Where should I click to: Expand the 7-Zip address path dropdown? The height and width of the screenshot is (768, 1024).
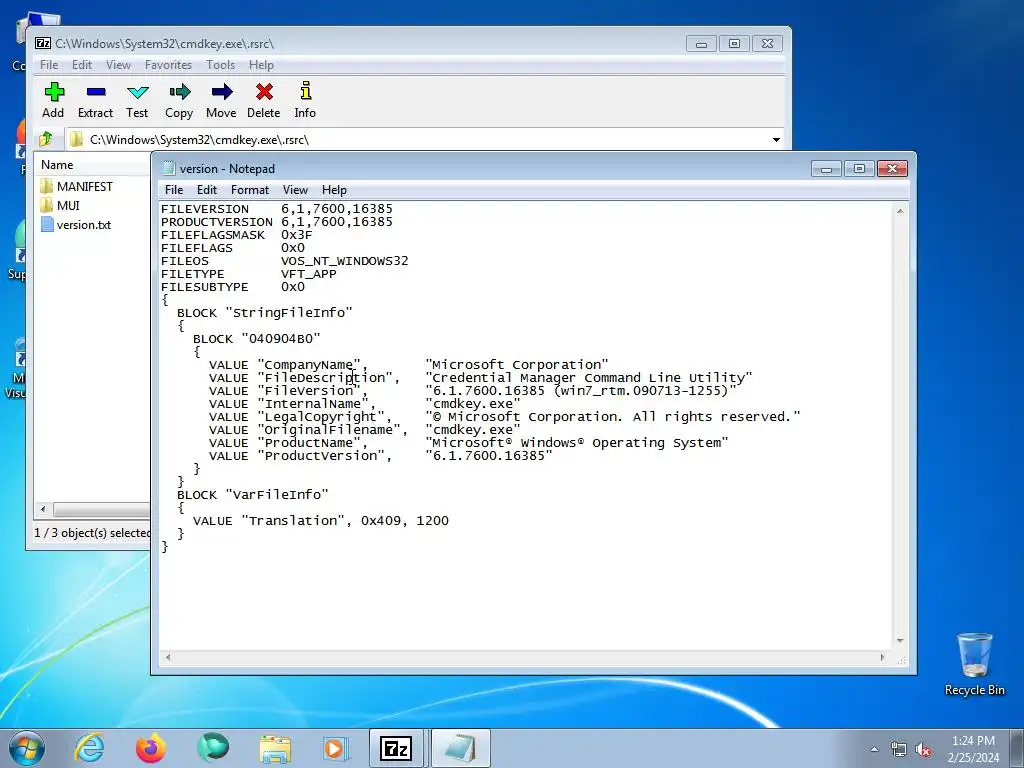point(776,140)
